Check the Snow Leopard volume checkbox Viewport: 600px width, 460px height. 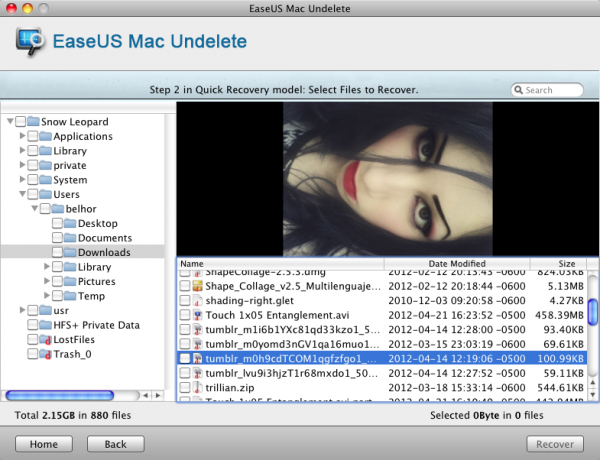pos(21,122)
